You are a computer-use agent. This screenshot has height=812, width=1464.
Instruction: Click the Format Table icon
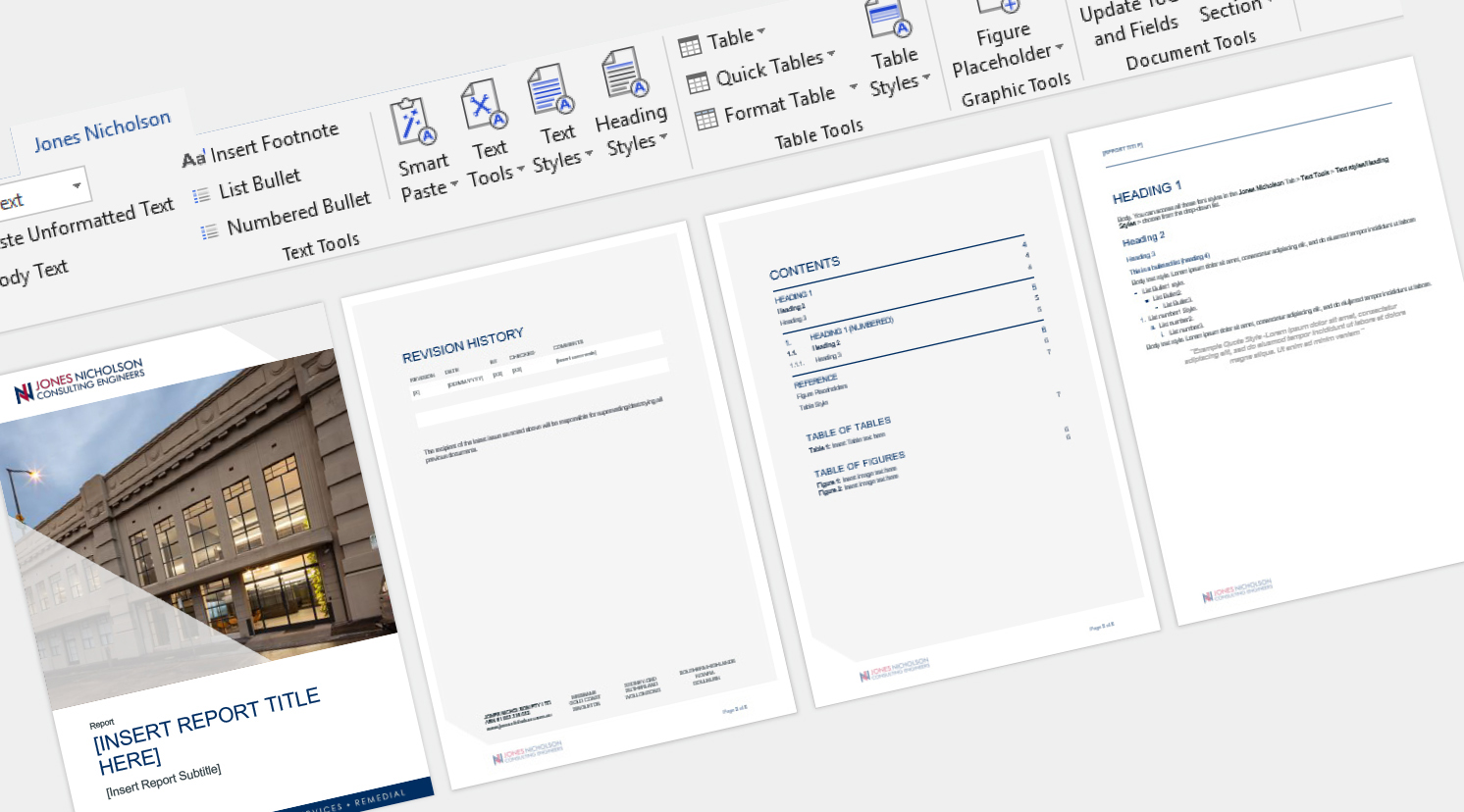pyautogui.click(x=706, y=120)
